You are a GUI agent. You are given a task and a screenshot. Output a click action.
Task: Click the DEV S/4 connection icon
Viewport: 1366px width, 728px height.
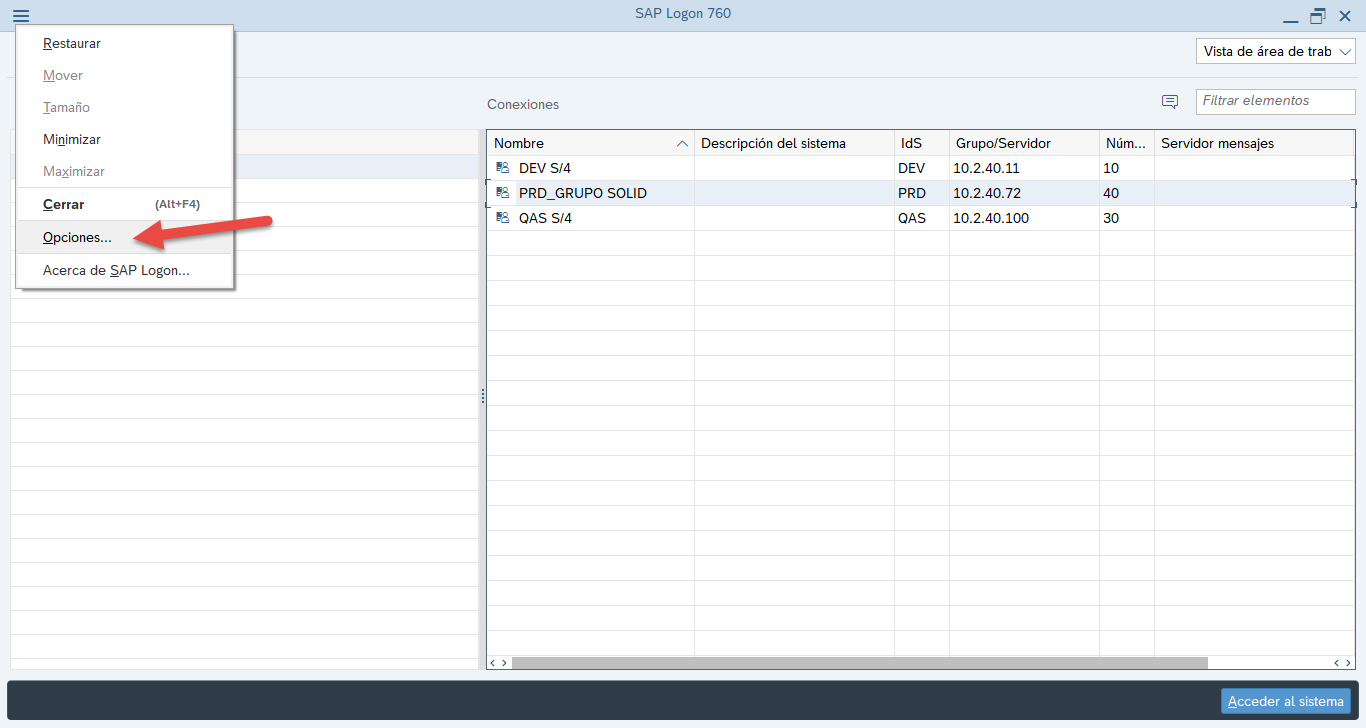tap(503, 168)
